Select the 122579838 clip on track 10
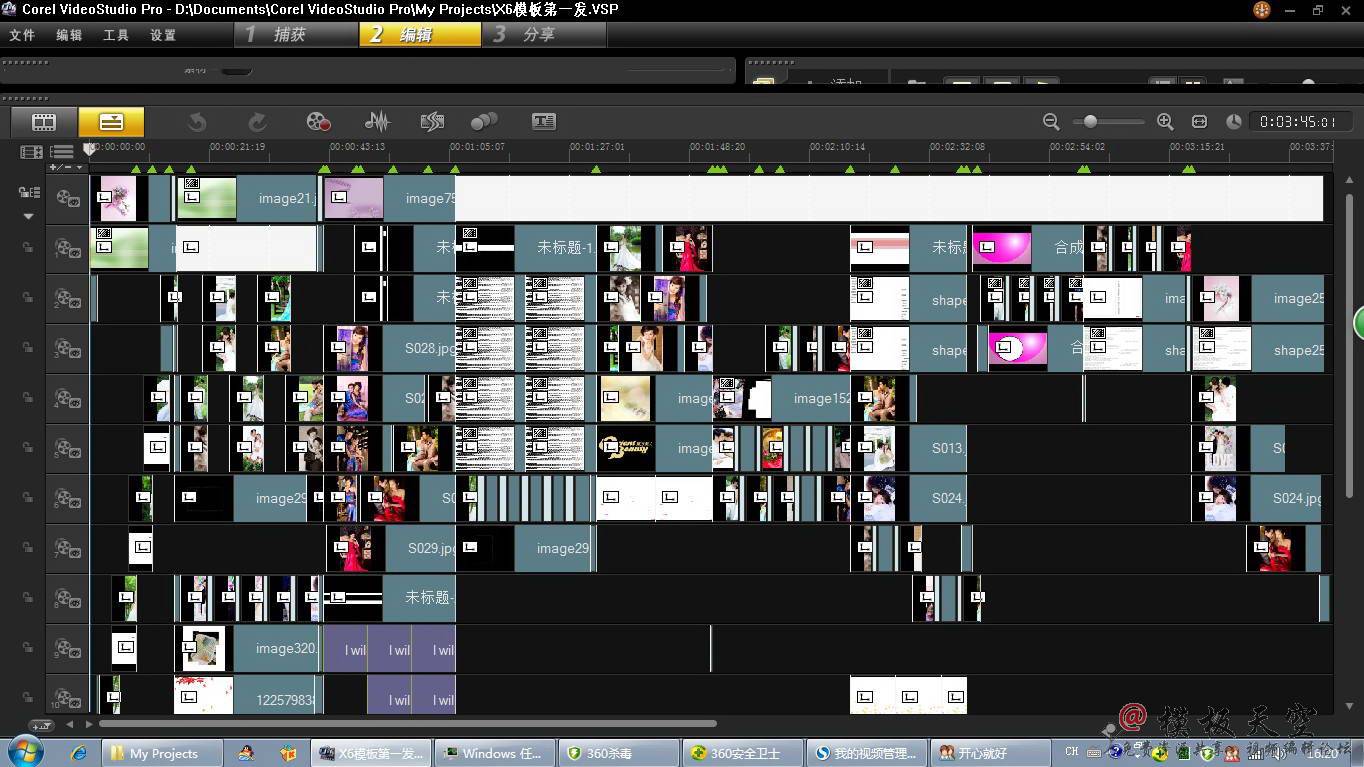Screen dimensions: 1364x767 [246, 696]
